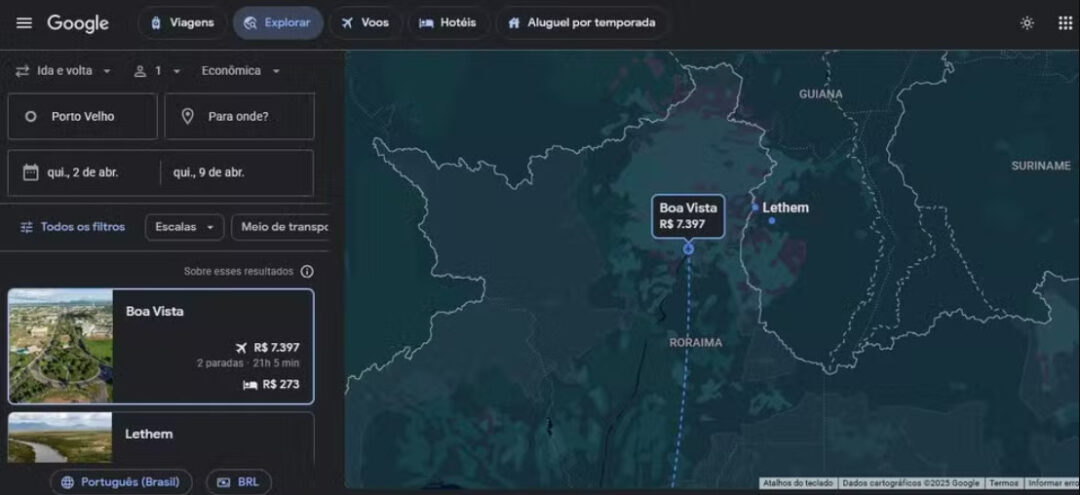Click the info icon beside 'Sobre esses resultados'
Screen dimensions: 1080x495
307,271
